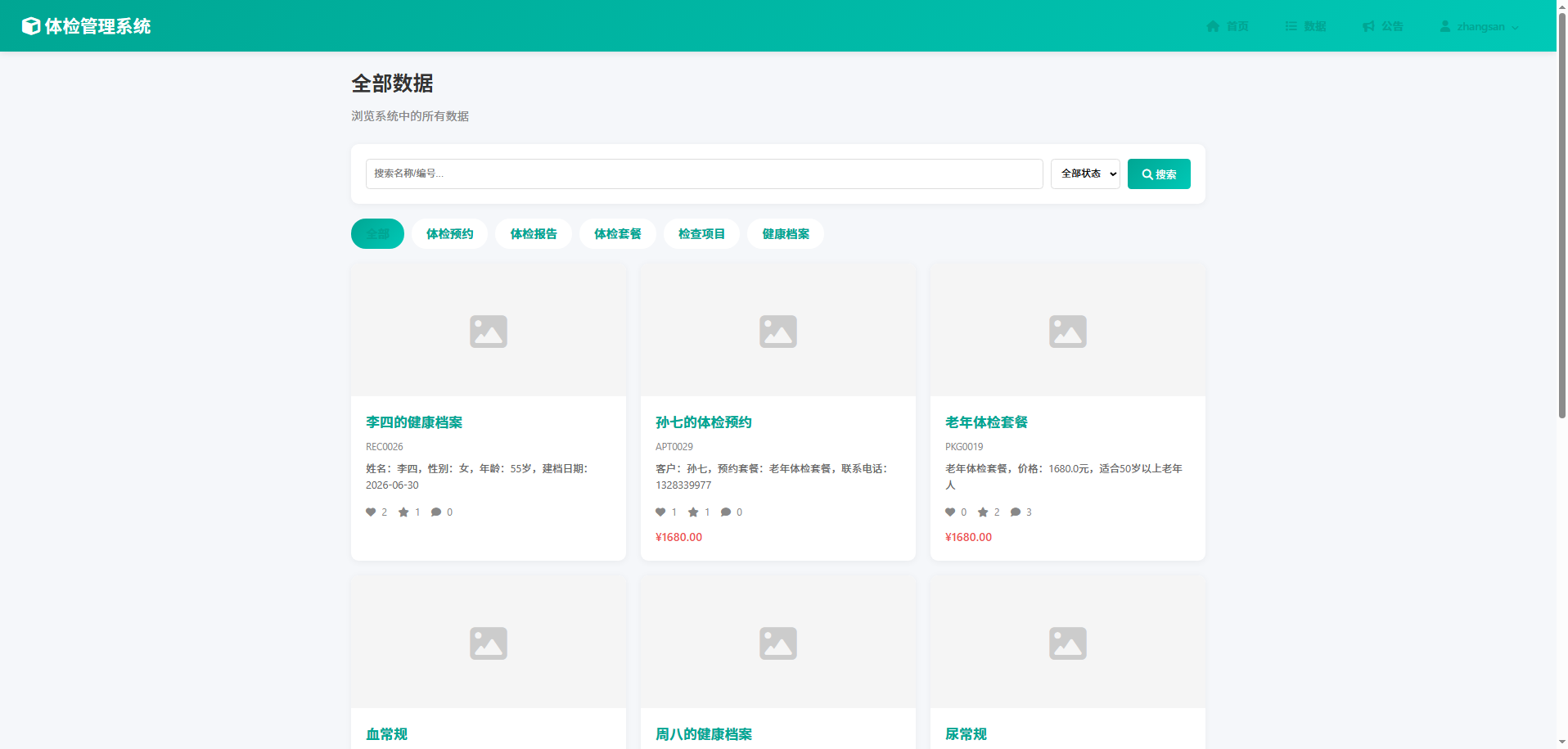Click the 体检管理系统 site title

pyautogui.click(x=97, y=26)
